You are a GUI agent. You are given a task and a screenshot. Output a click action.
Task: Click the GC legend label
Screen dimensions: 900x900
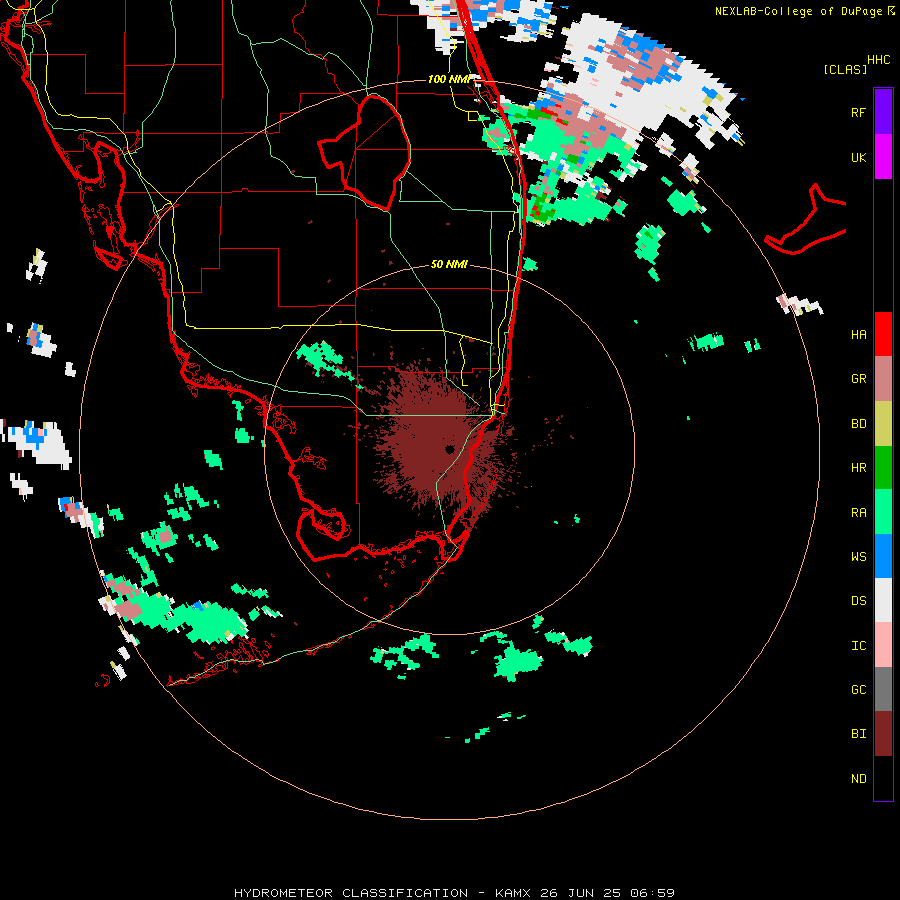coord(858,690)
